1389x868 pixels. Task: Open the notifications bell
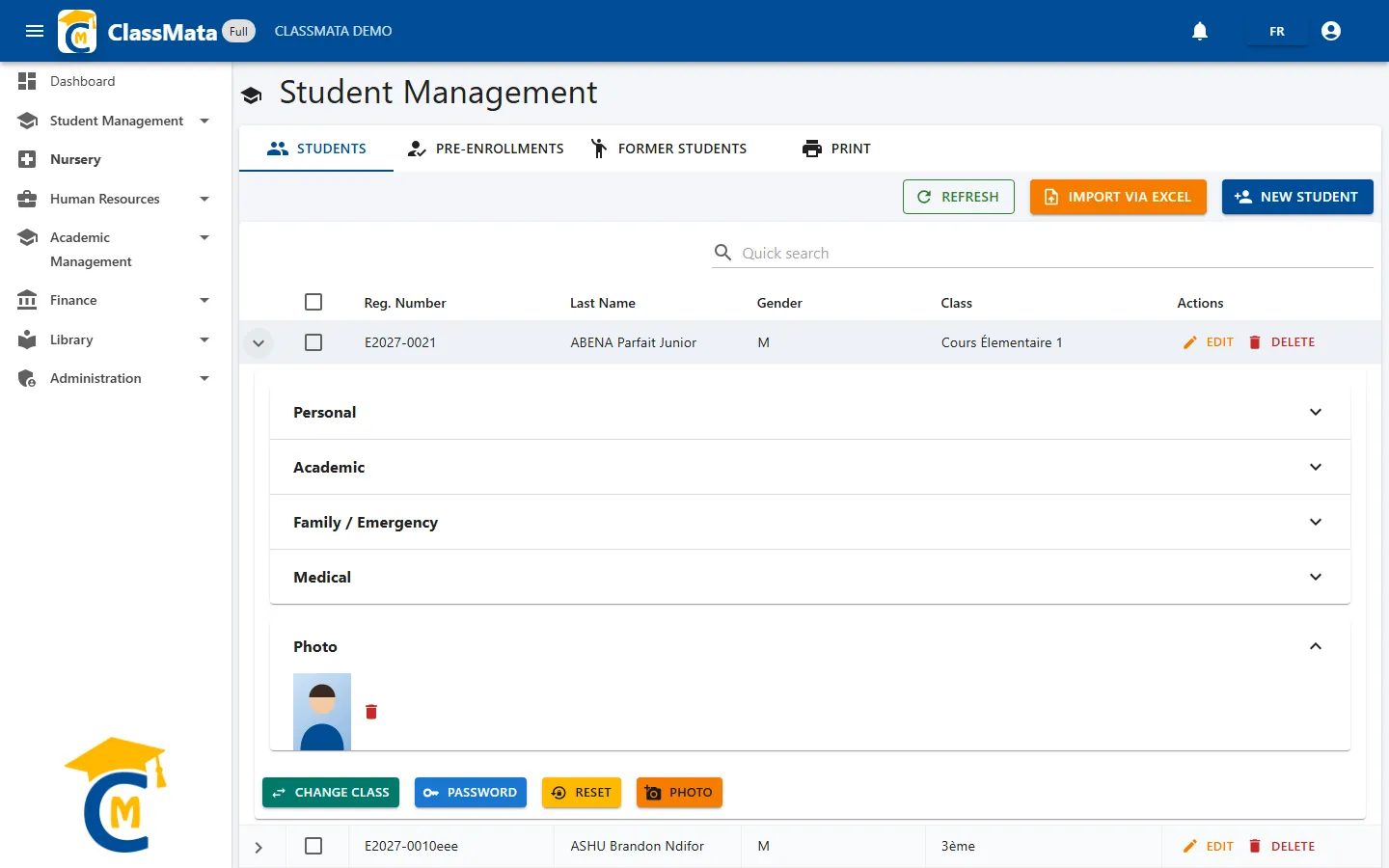(1200, 31)
